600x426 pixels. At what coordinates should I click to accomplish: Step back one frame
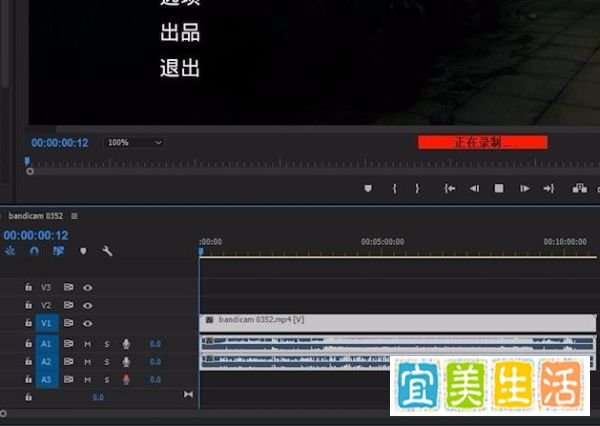[x=474, y=188]
